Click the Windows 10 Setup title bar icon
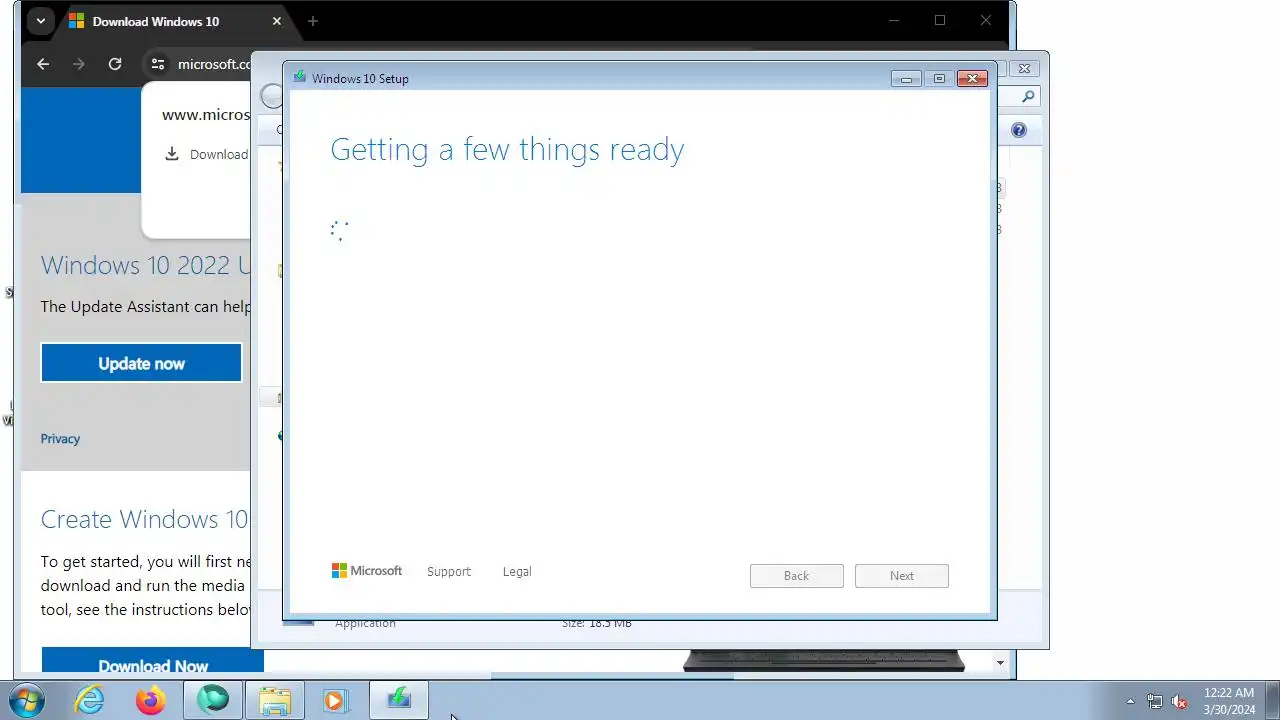Viewport: 1280px width, 720px height. click(x=299, y=78)
